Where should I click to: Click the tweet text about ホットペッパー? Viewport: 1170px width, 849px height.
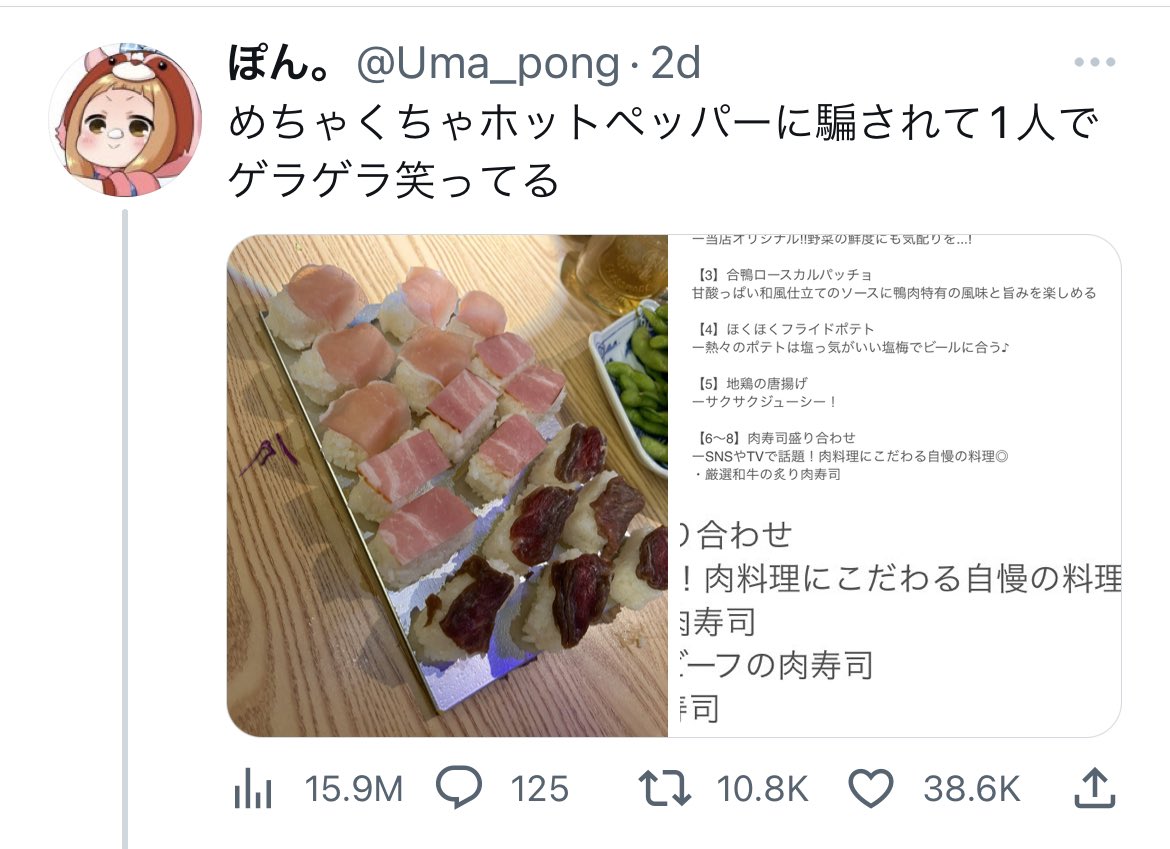coord(663,152)
